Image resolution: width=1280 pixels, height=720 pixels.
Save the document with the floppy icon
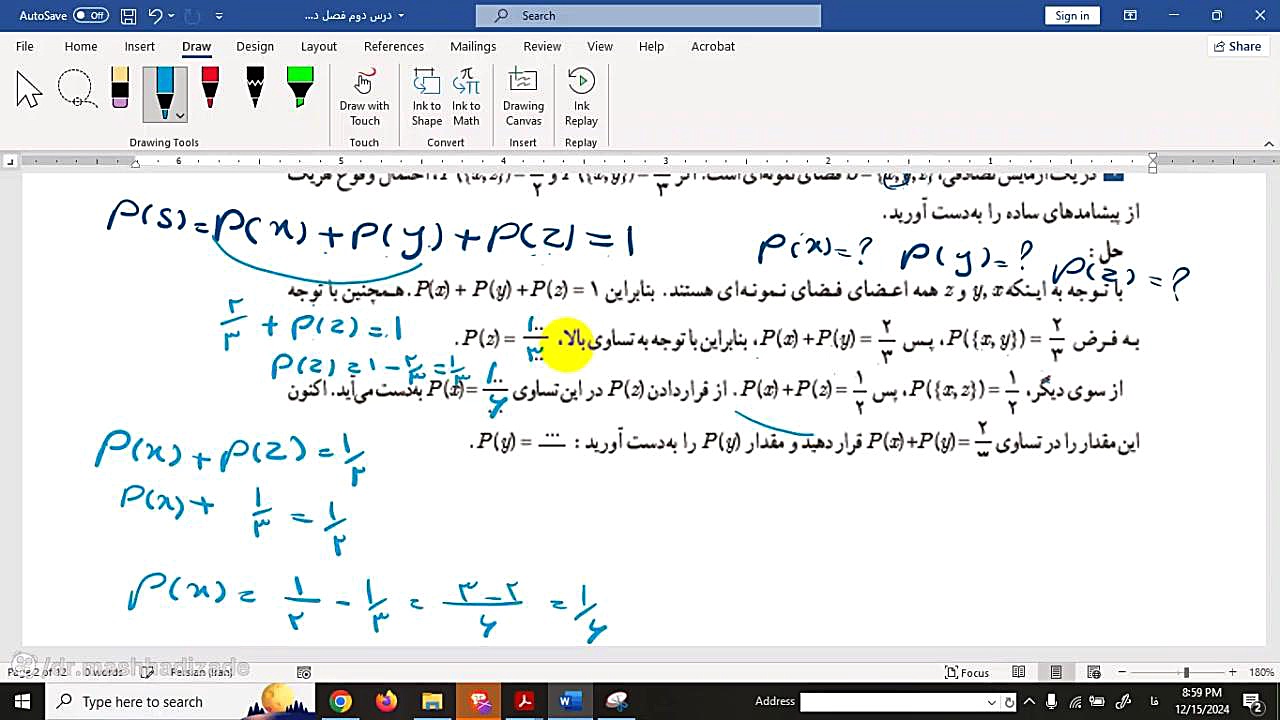coord(128,15)
